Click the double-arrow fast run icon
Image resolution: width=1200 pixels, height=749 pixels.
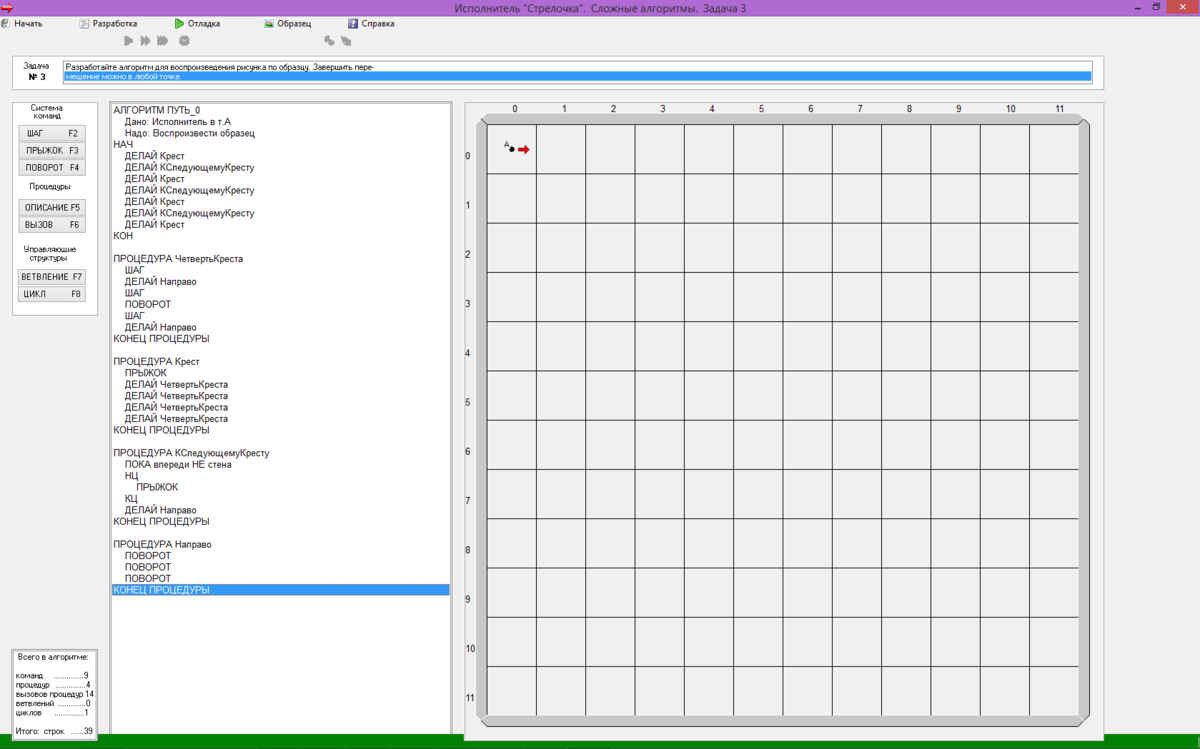tap(145, 41)
